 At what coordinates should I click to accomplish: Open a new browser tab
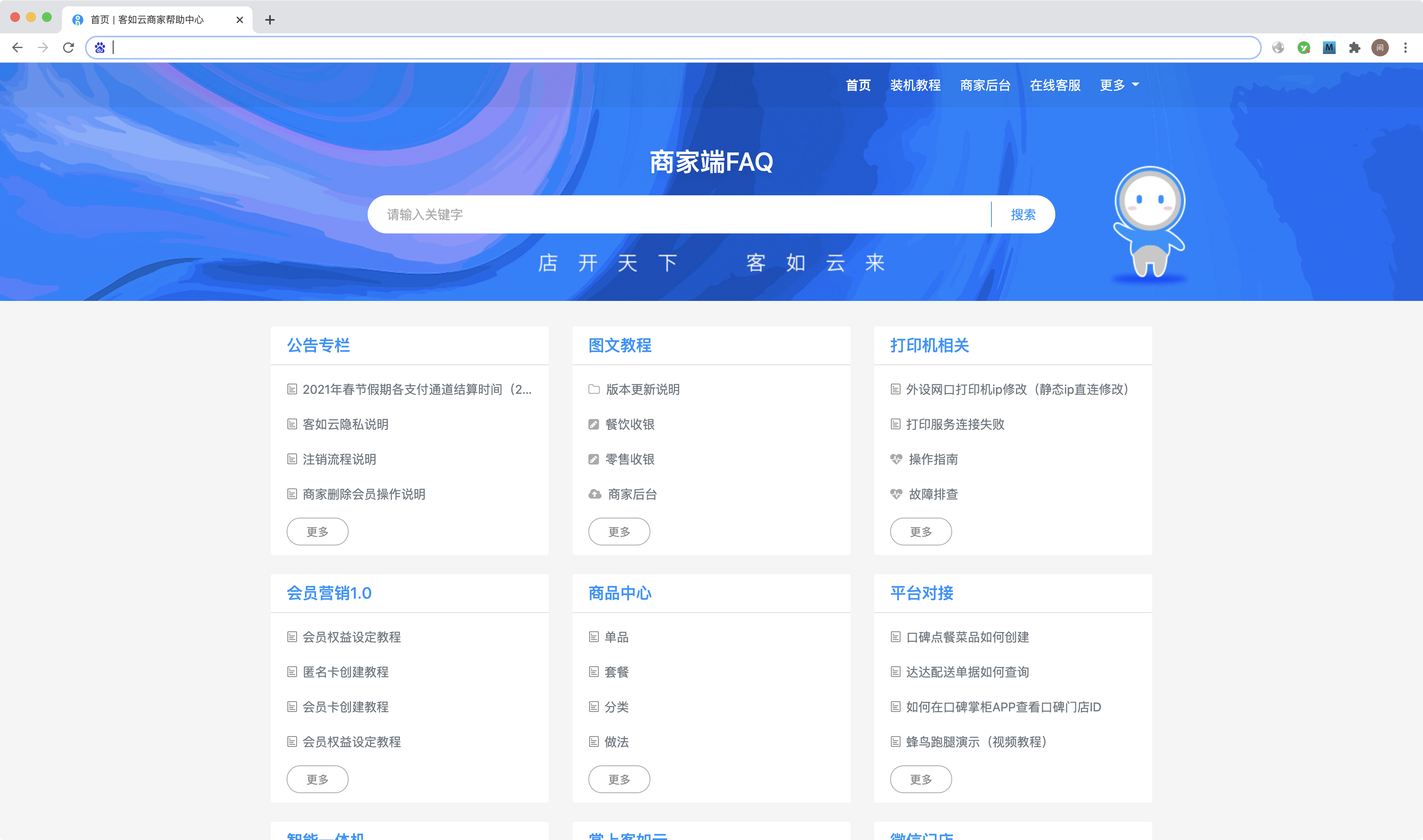click(270, 20)
